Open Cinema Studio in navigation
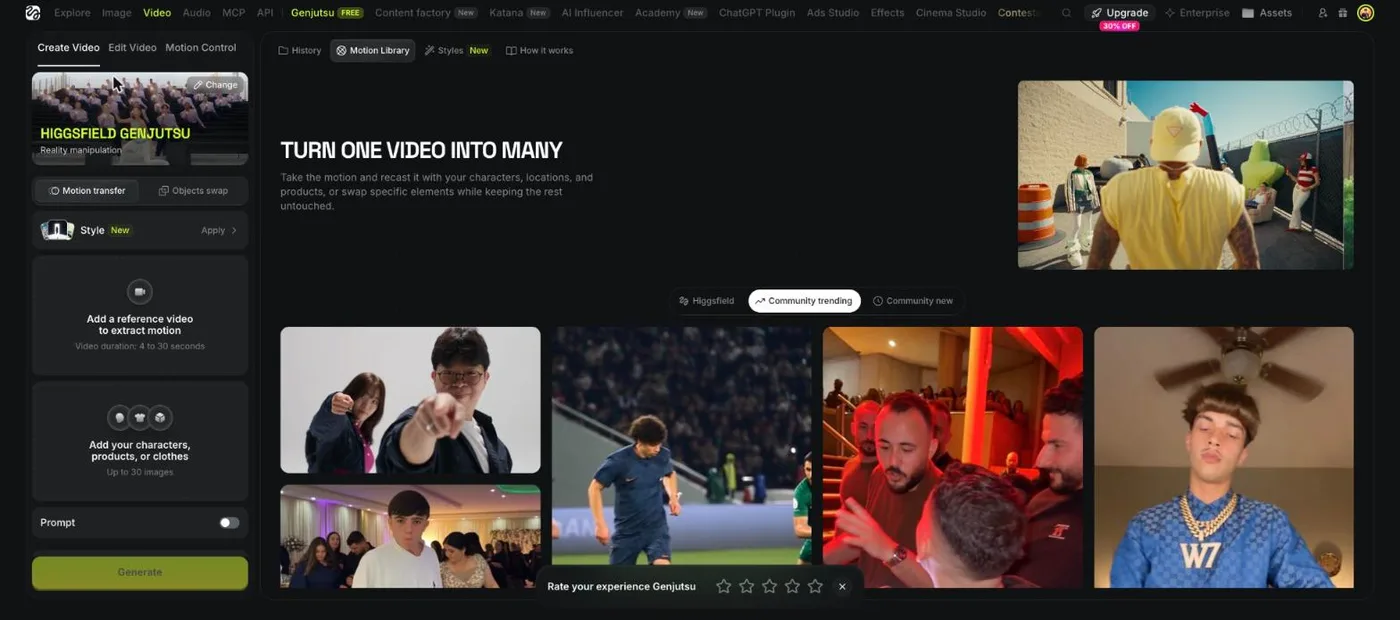The image size is (1400, 620). (x=950, y=13)
